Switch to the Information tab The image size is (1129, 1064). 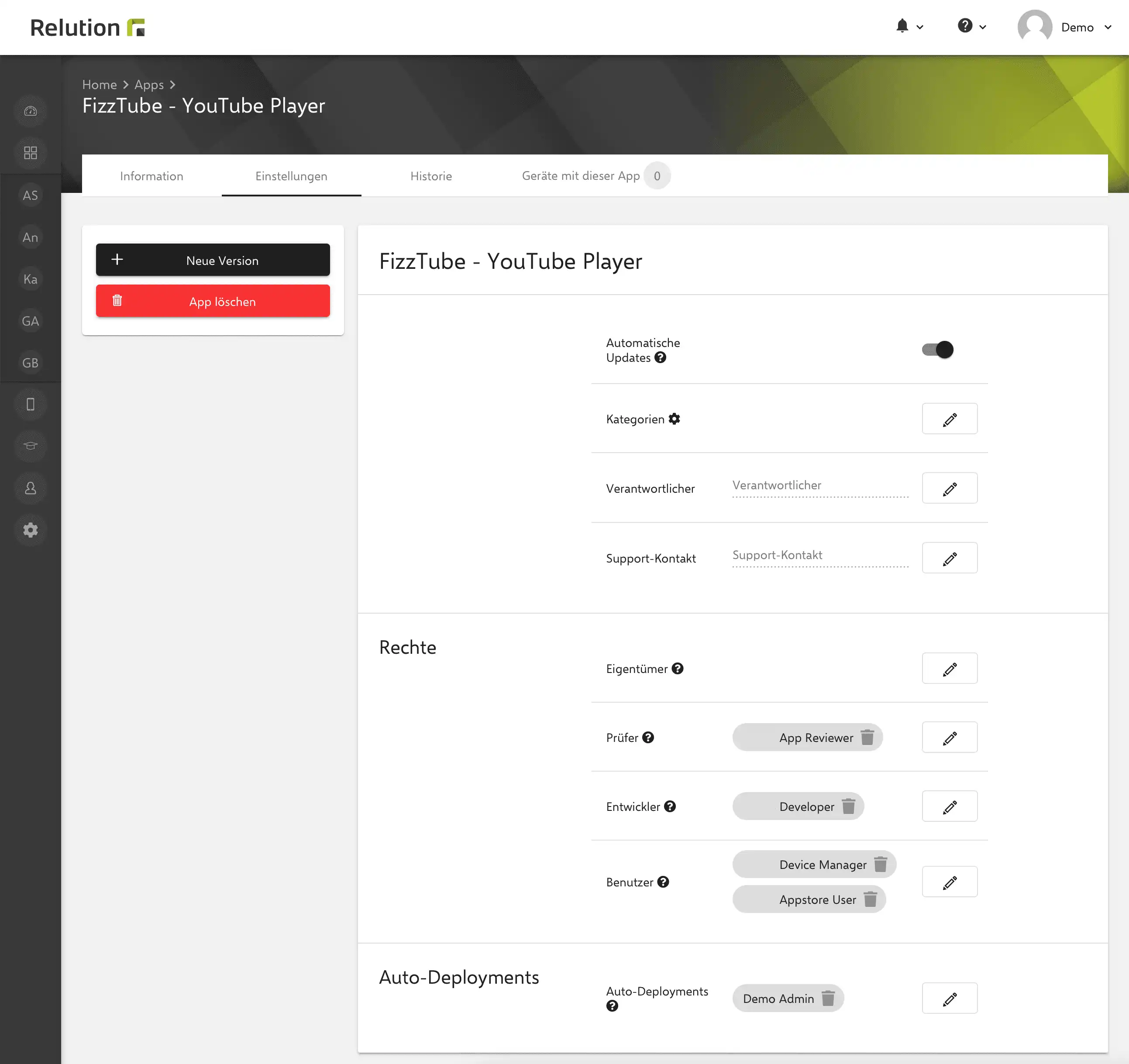151,176
